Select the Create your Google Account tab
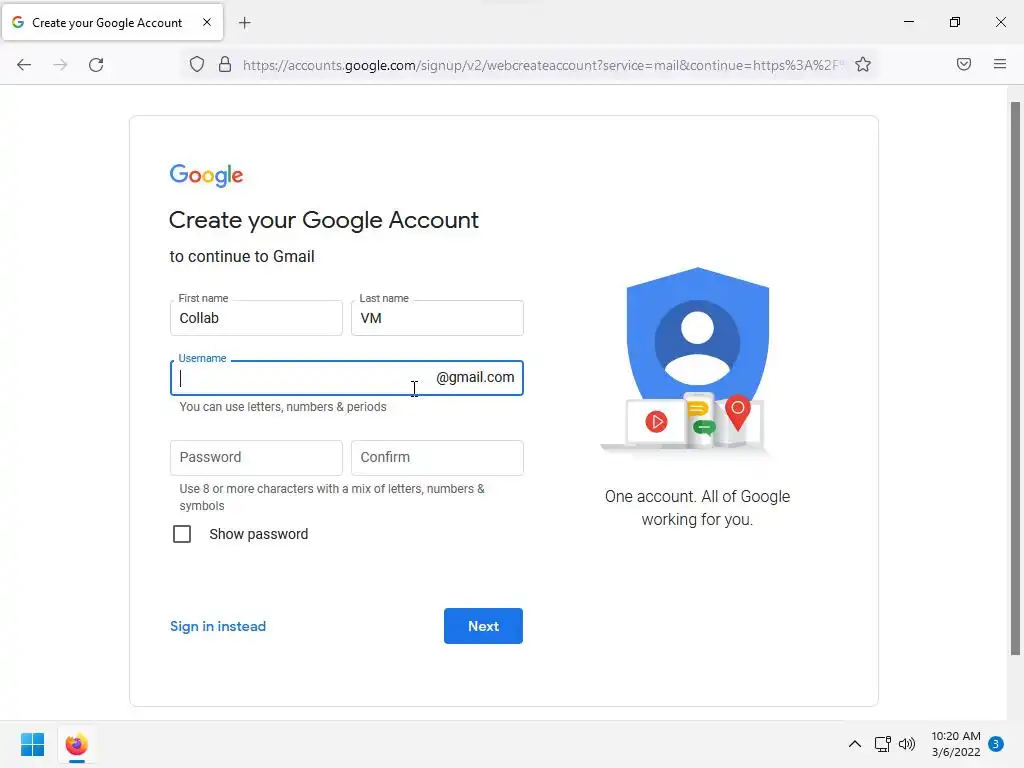Viewport: 1024px width, 768px height. [x=112, y=22]
